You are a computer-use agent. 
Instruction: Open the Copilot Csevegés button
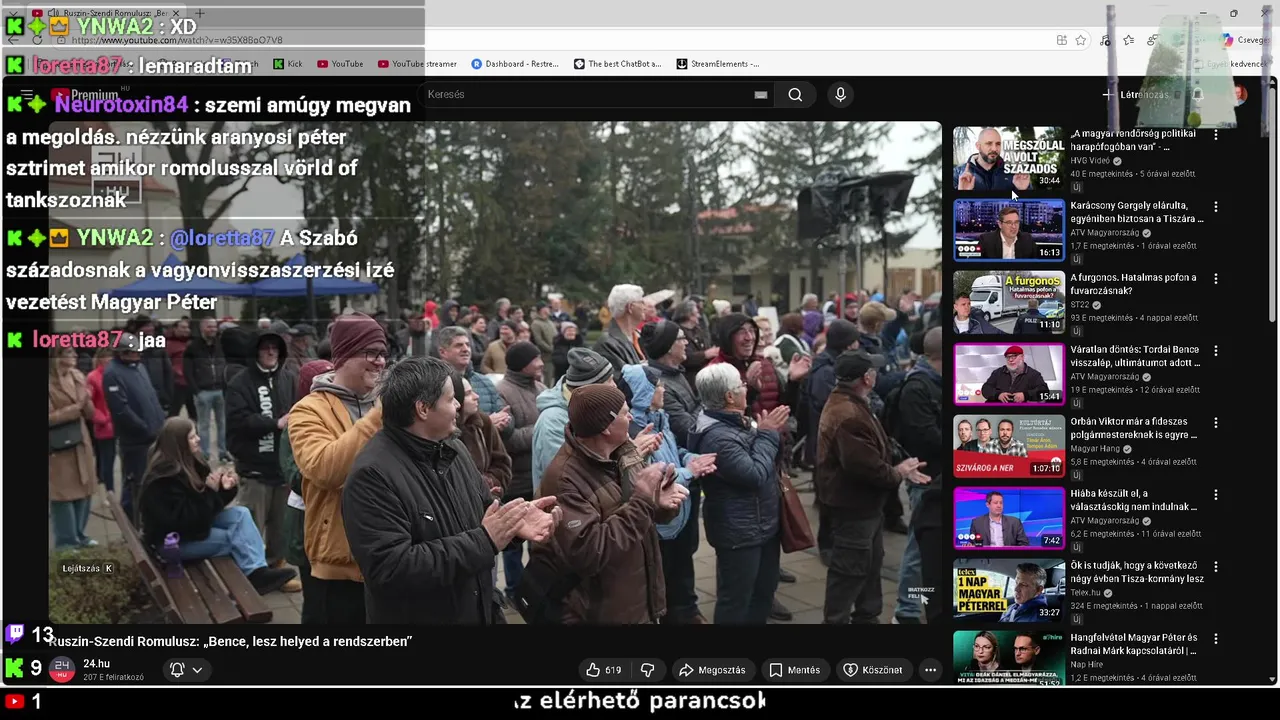tap(1244, 40)
